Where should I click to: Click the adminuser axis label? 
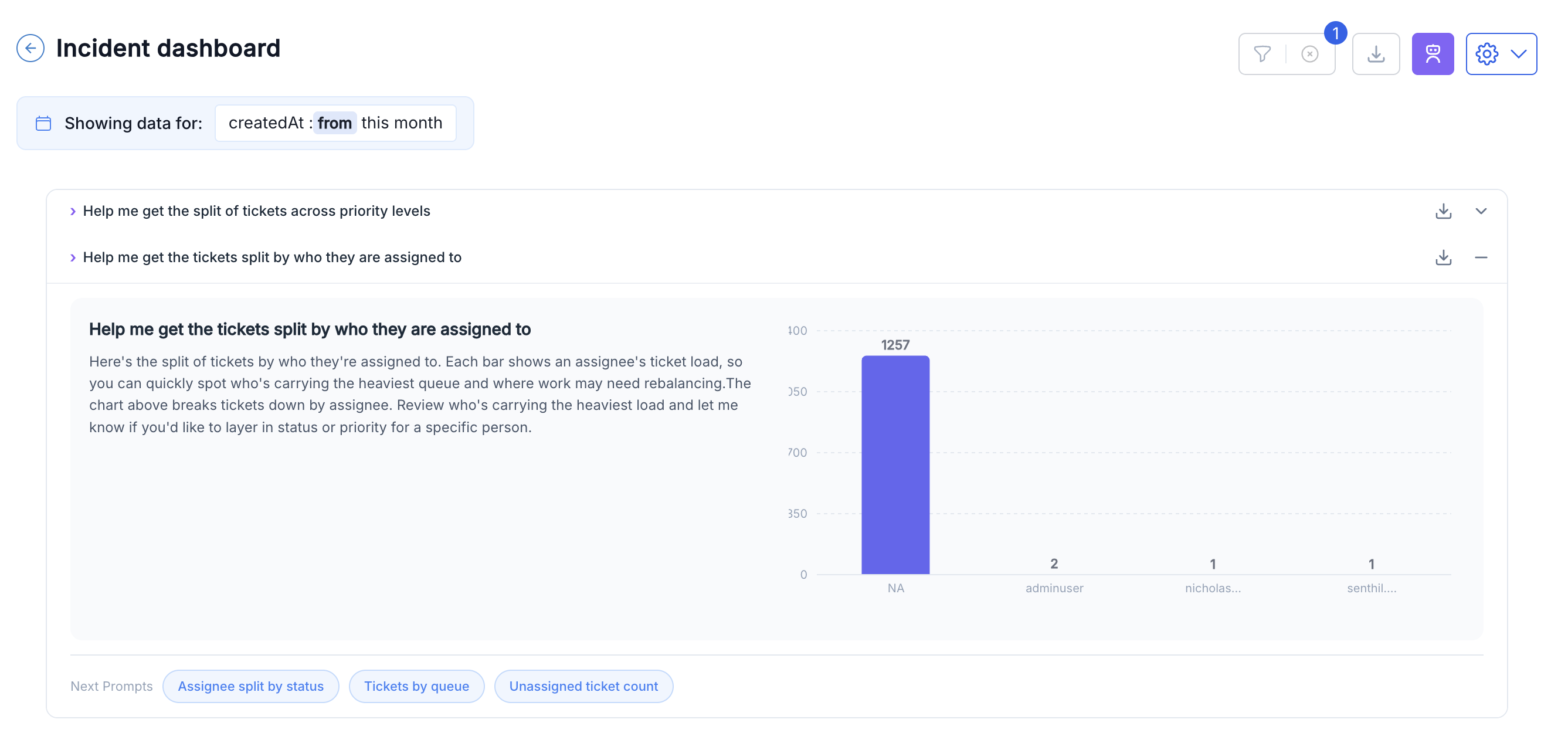click(1054, 588)
